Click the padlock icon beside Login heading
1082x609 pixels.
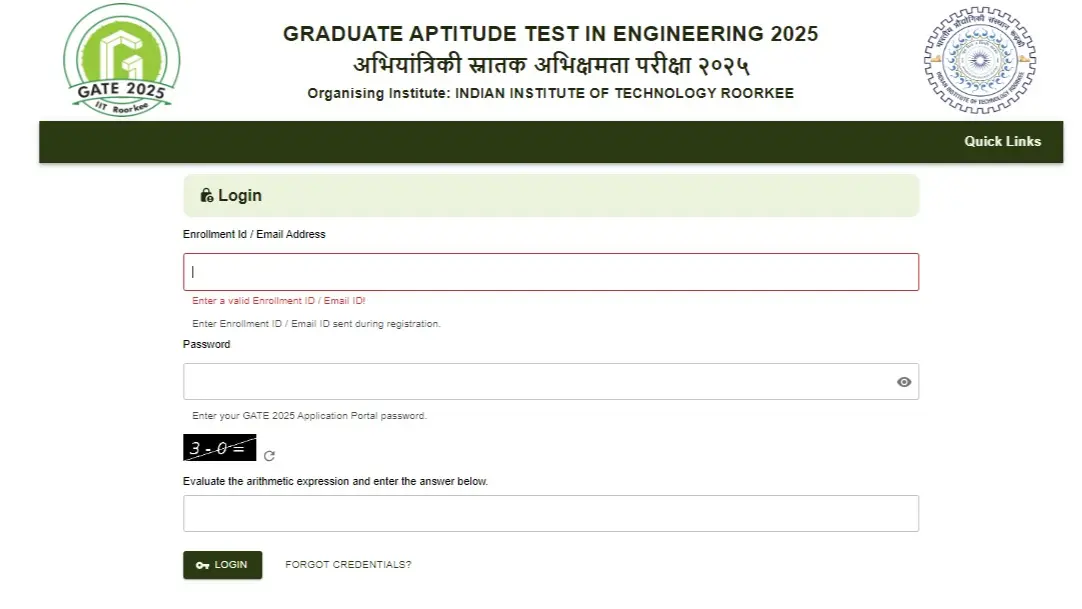[x=207, y=195]
